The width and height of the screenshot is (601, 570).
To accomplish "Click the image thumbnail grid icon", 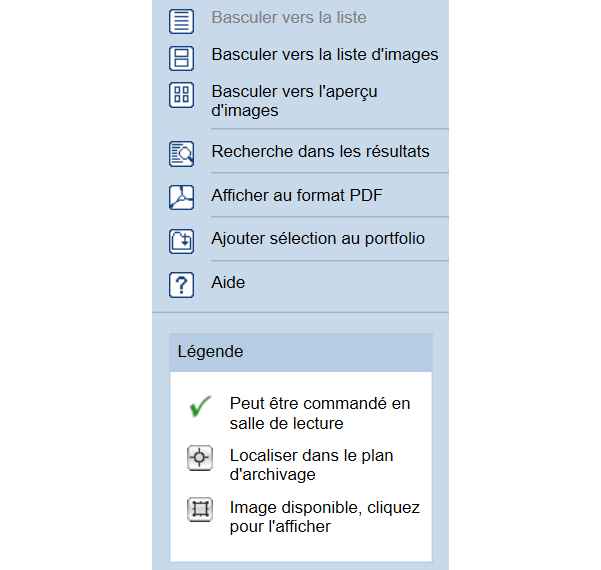I will click(x=181, y=95).
